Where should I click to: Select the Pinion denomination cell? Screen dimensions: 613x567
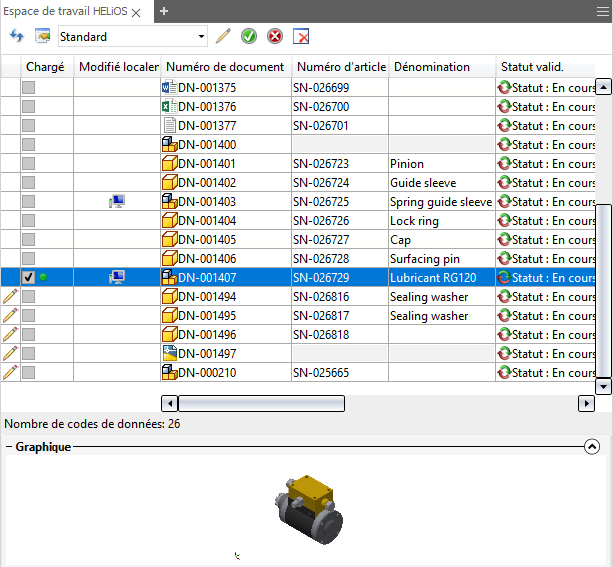click(x=442, y=163)
